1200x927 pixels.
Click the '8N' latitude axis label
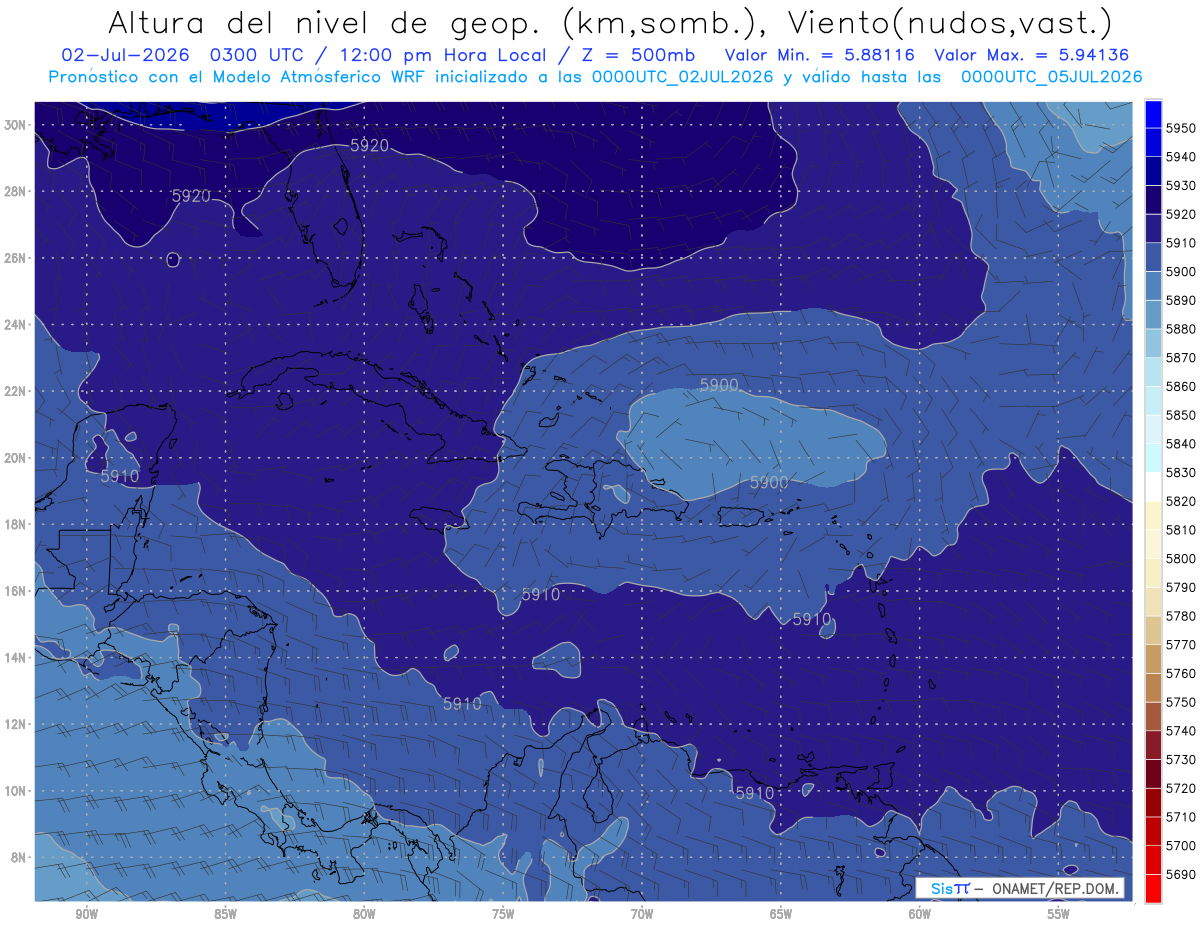pos(20,857)
